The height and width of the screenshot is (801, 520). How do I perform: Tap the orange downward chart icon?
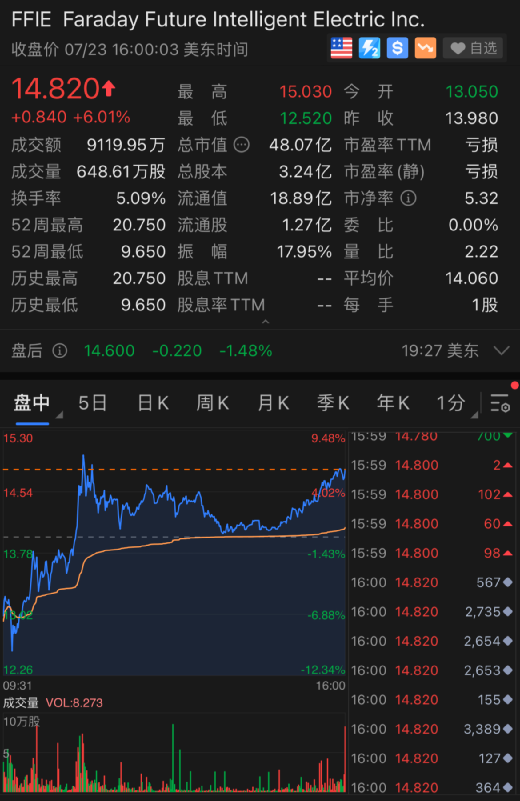click(x=426, y=48)
